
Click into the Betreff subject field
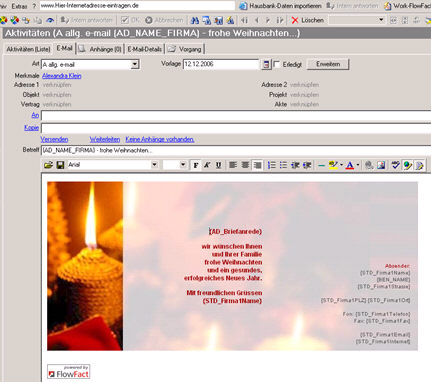pos(236,150)
